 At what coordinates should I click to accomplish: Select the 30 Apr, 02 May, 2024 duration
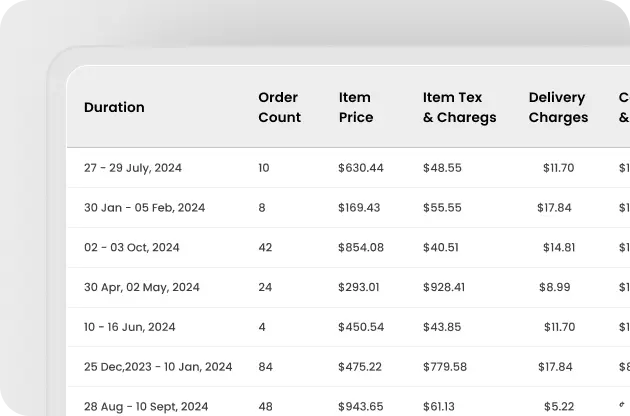pos(142,287)
